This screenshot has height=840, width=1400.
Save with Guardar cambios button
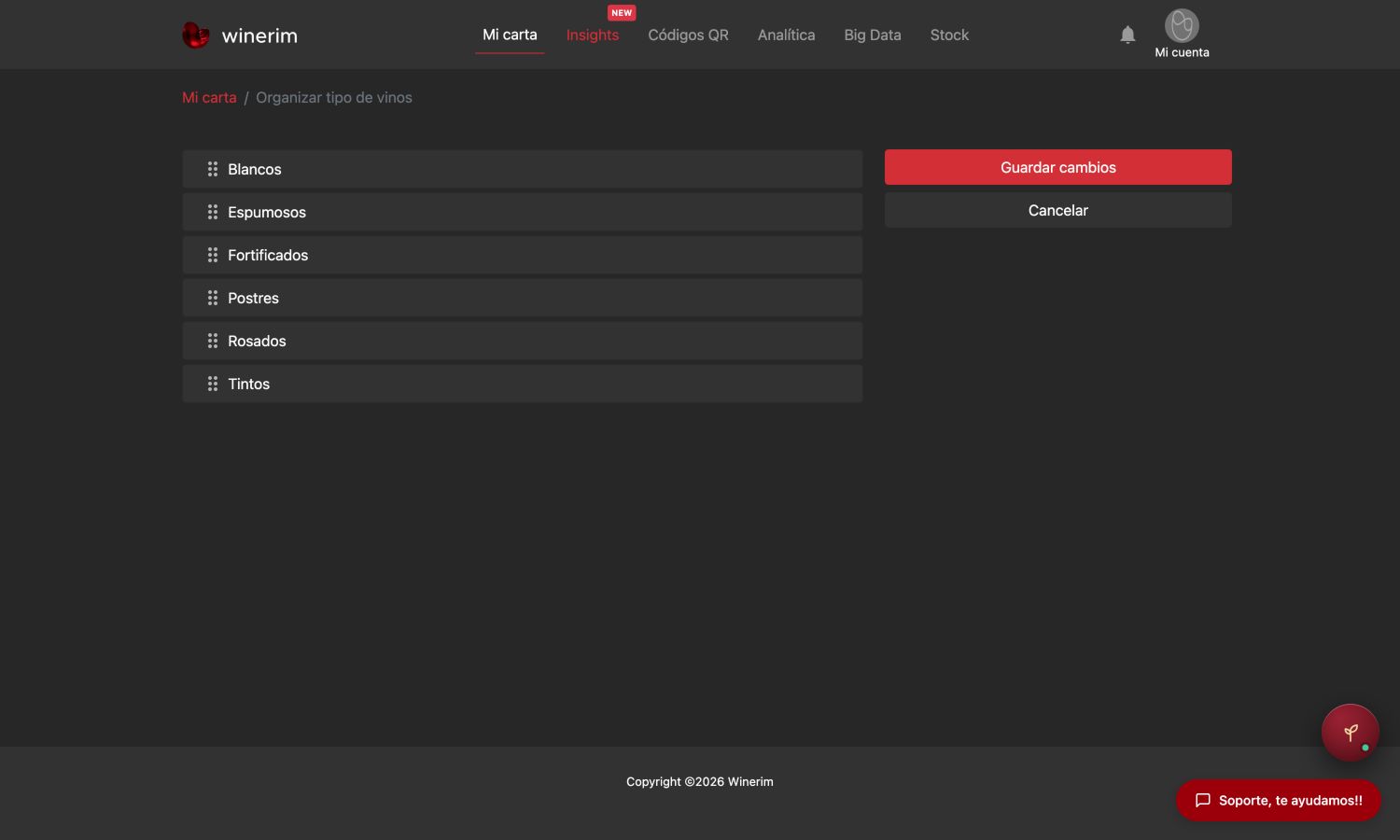pos(1058,167)
